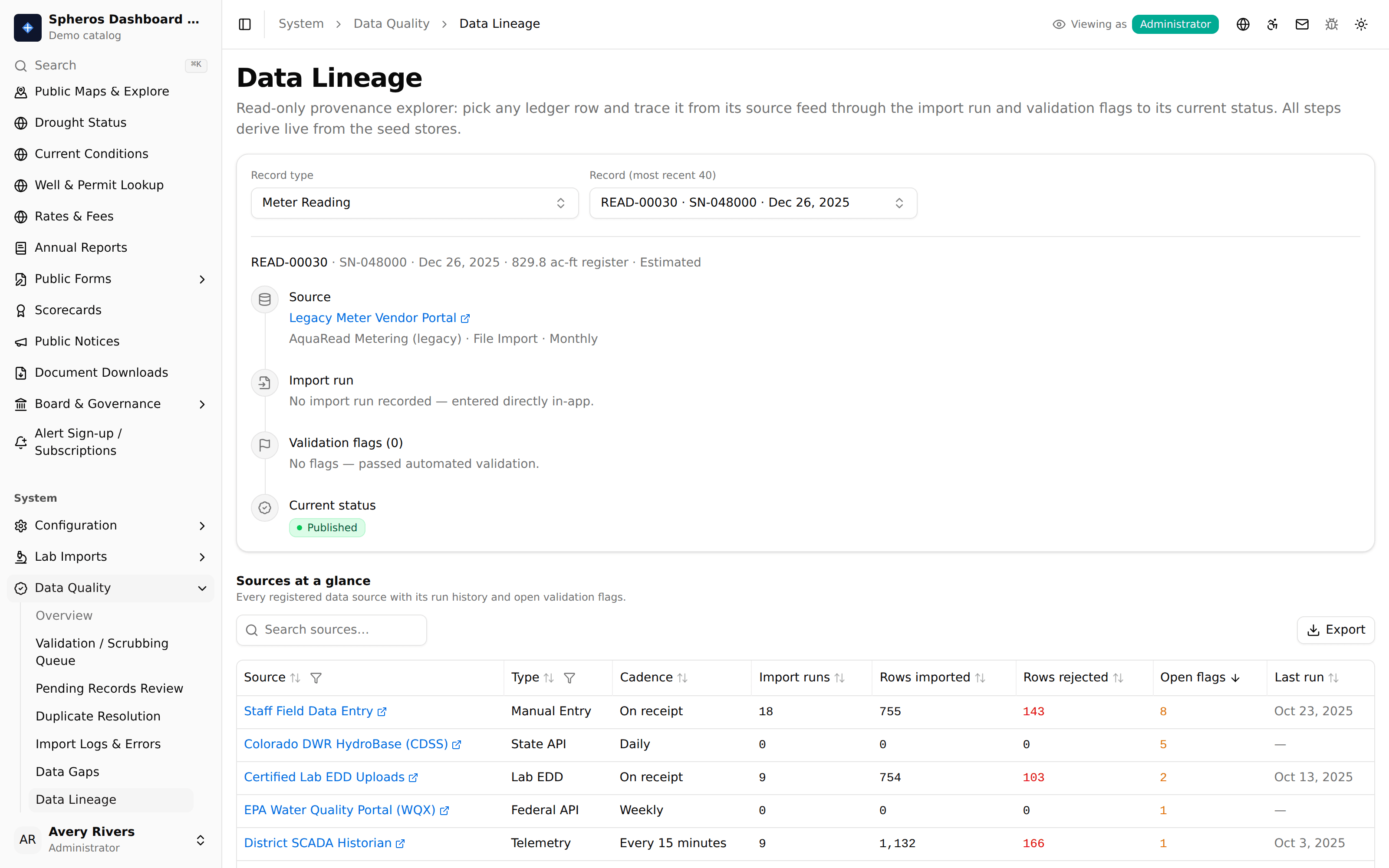1389x868 pixels.
Task: Sort by Last run column
Action: pos(1334,678)
